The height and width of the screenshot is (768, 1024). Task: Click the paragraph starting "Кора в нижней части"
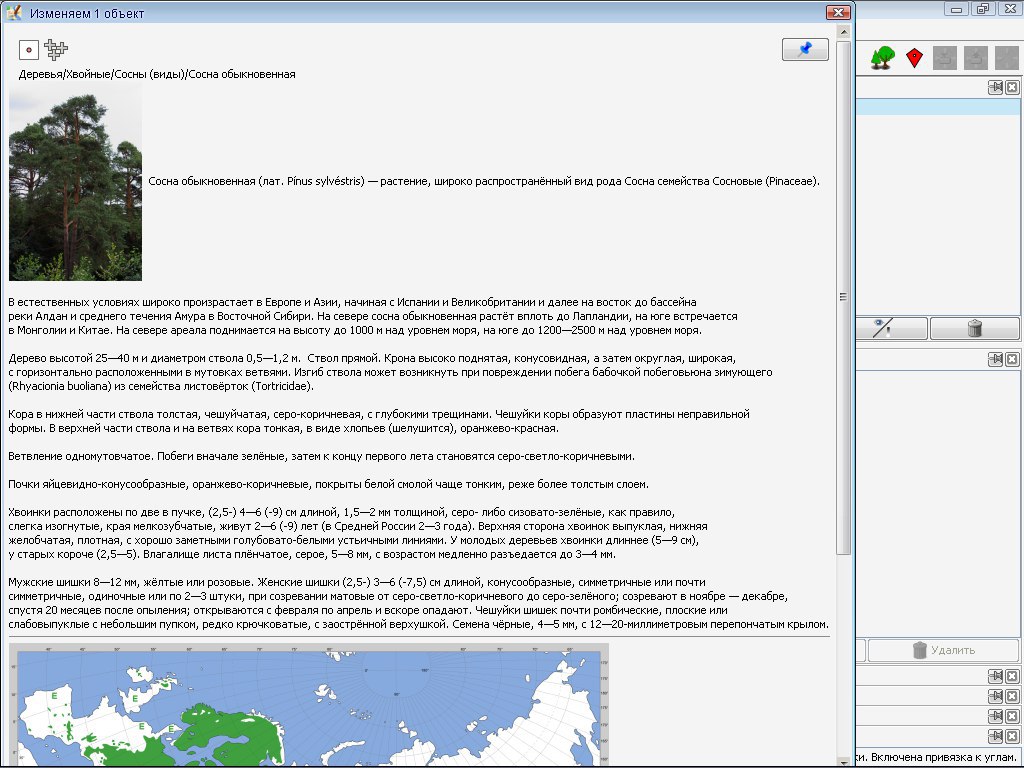379,421
